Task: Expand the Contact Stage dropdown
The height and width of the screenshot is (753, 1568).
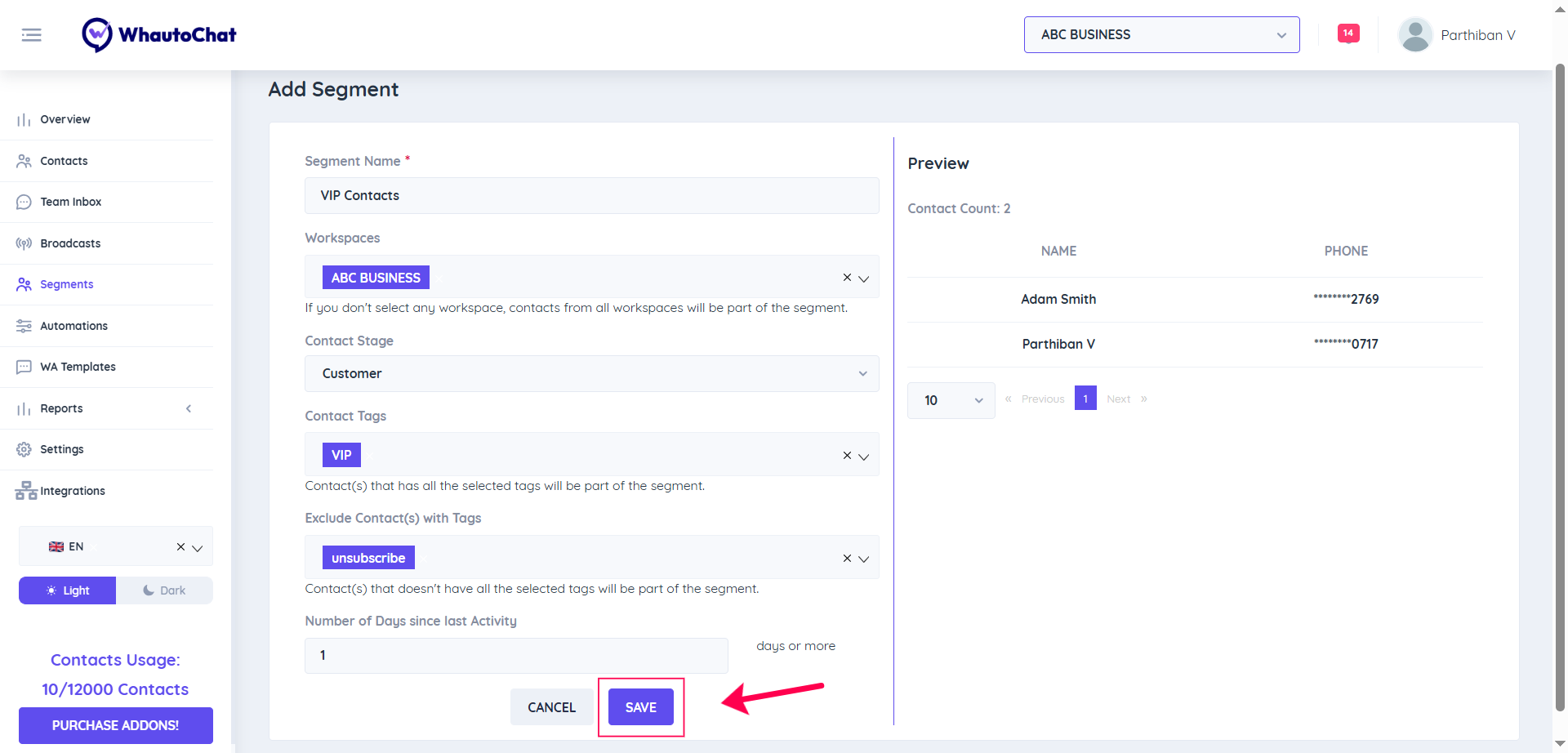Action: pos(591,374)
